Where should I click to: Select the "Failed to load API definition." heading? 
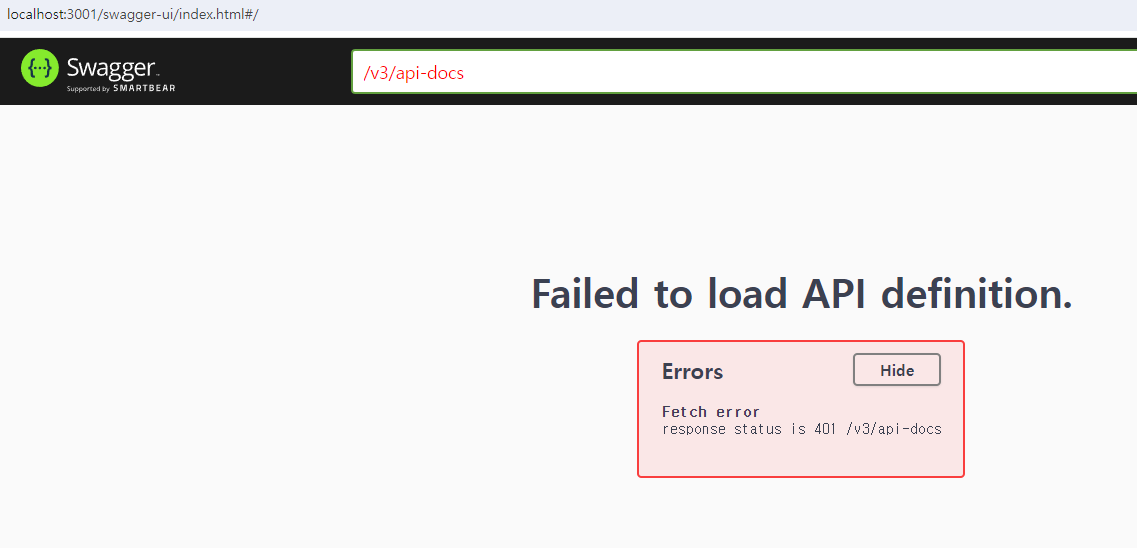coord(801,294)
